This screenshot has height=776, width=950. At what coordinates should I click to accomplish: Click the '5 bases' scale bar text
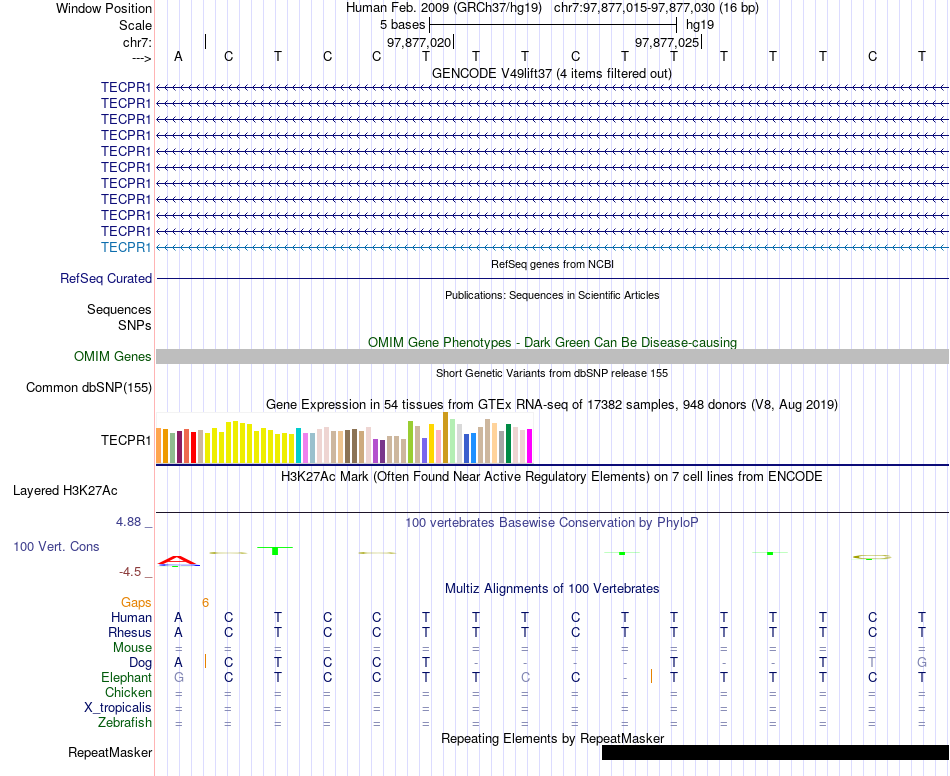tap(402, 25)
